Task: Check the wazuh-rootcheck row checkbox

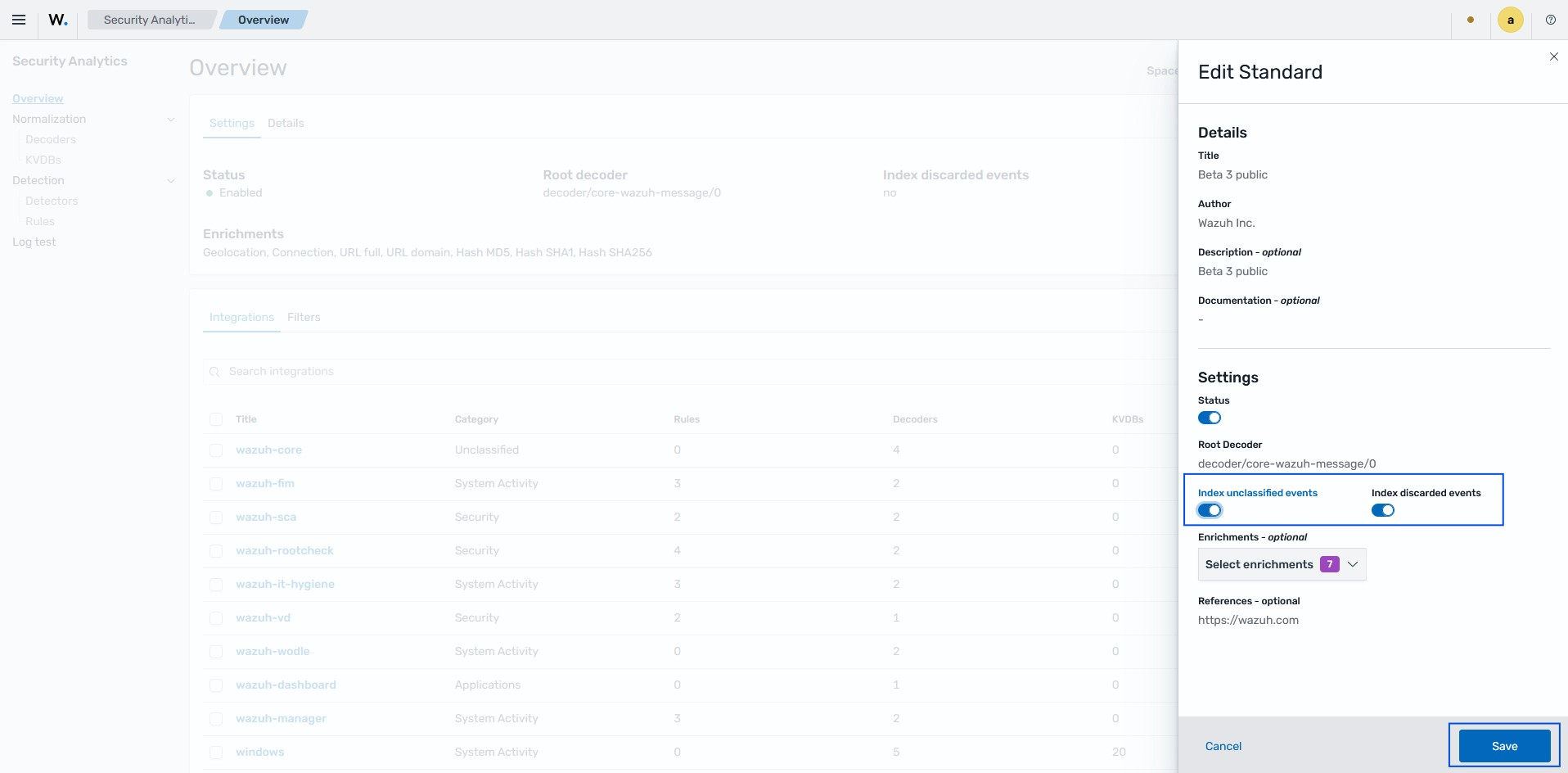Action: coord(216,551)
